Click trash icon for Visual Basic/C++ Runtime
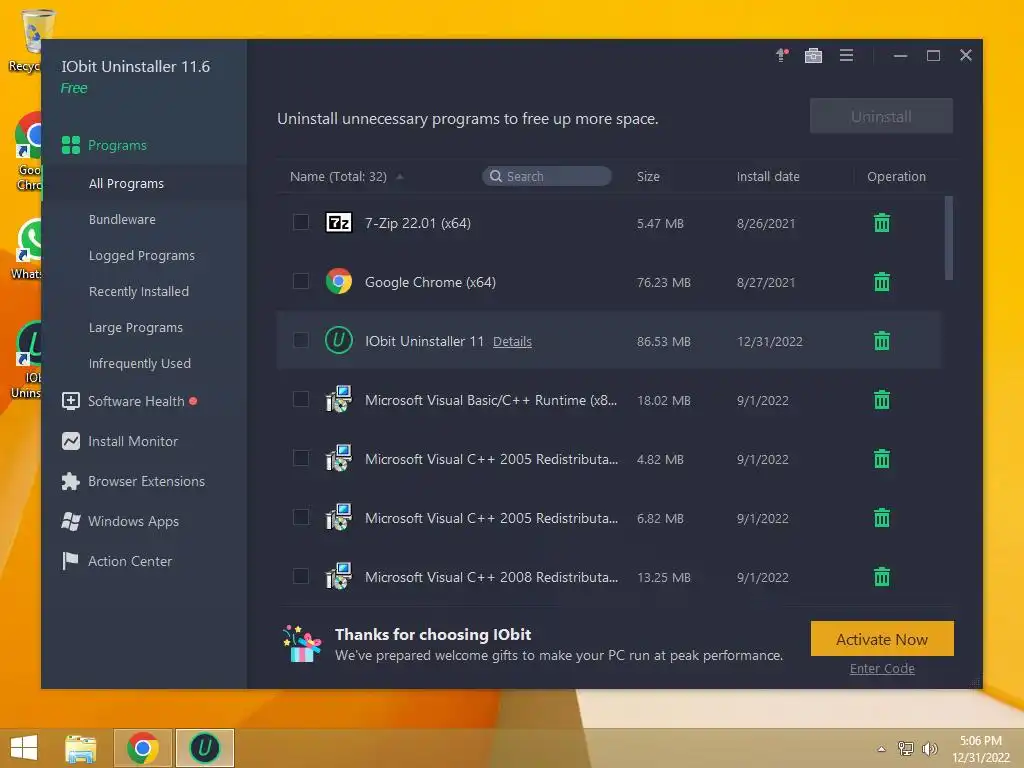The image size is (1024, 768). pyautogui.click(x=882, y=399)
